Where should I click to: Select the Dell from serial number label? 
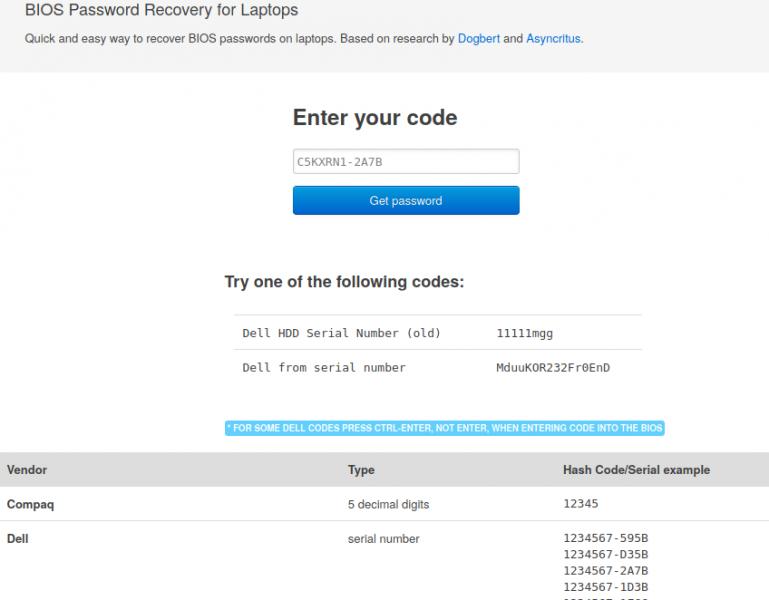tap(324, 367)
